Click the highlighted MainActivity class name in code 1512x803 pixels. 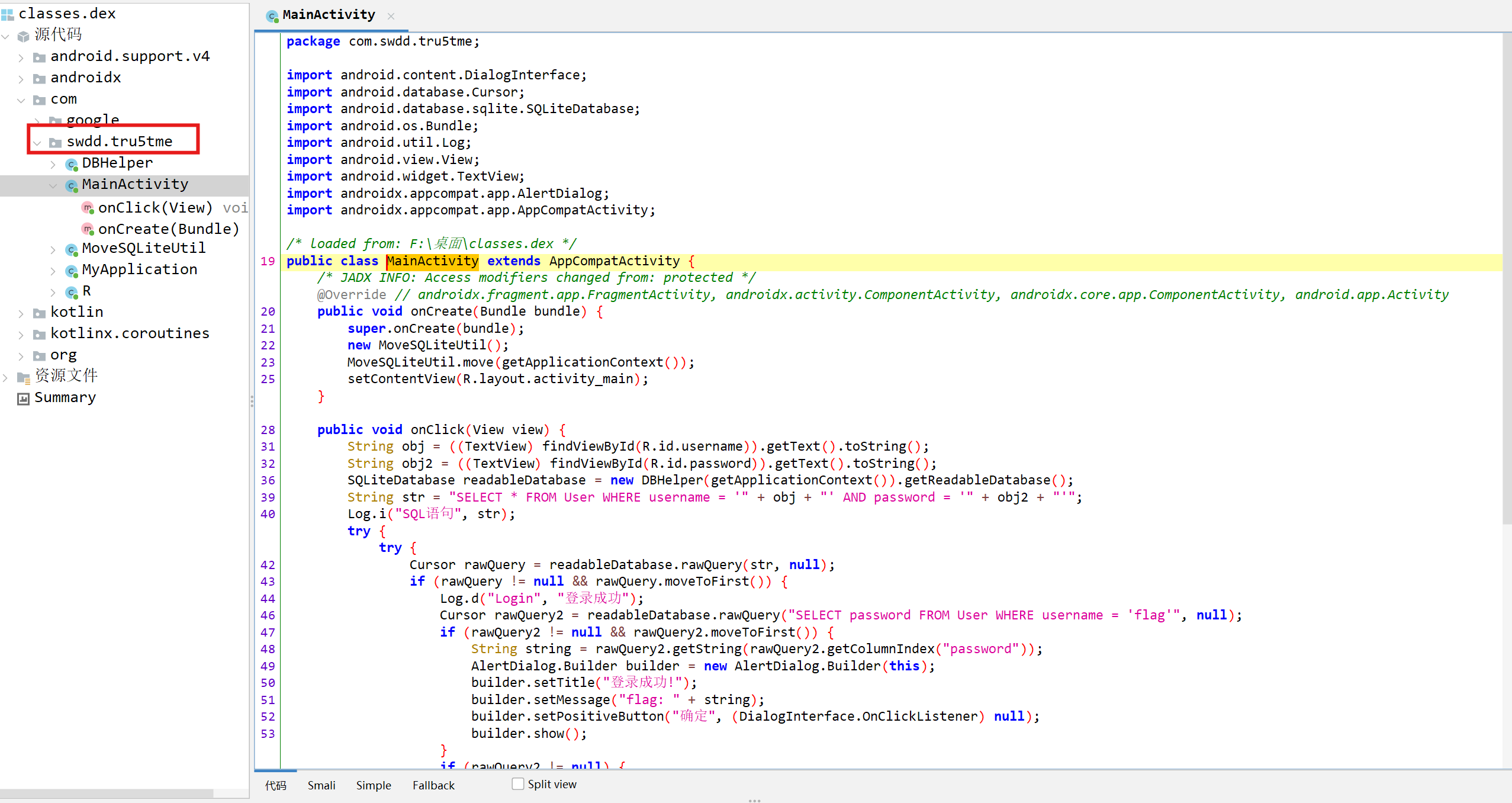(x=432, y=261)
